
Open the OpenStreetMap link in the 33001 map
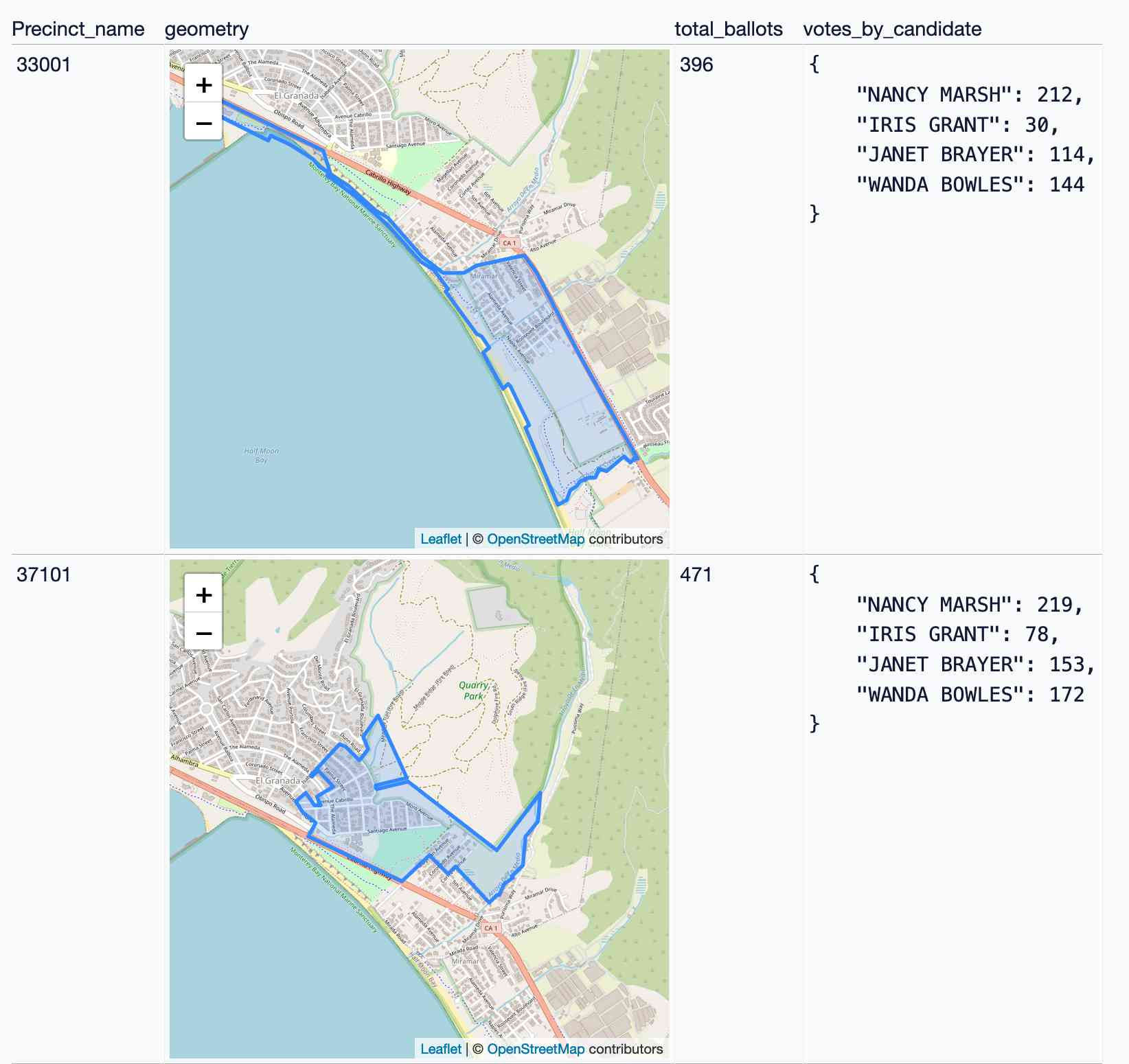point(536,539)
